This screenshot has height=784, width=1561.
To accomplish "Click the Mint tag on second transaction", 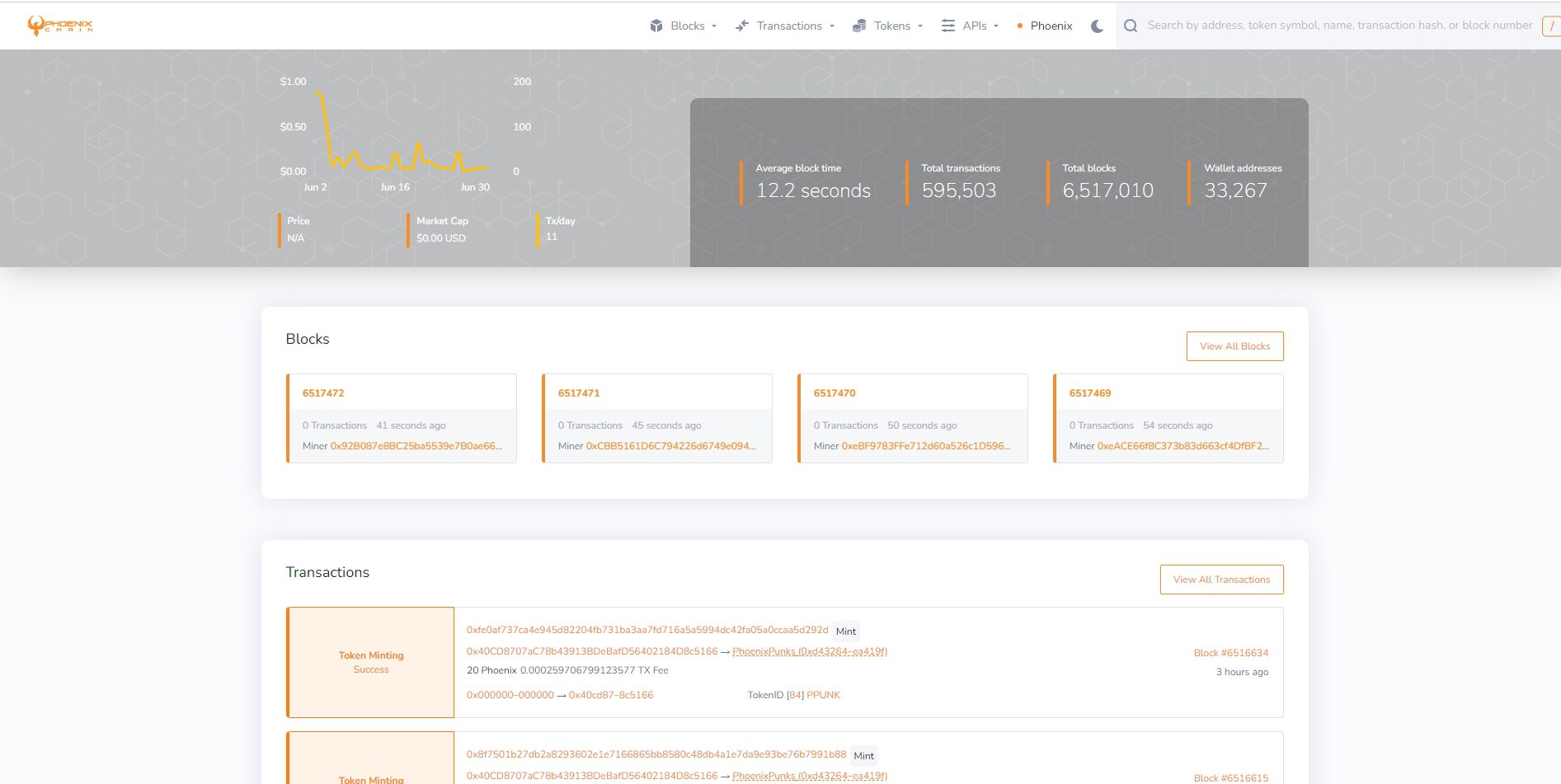I will pyautogui.click(x=864, y=756).
